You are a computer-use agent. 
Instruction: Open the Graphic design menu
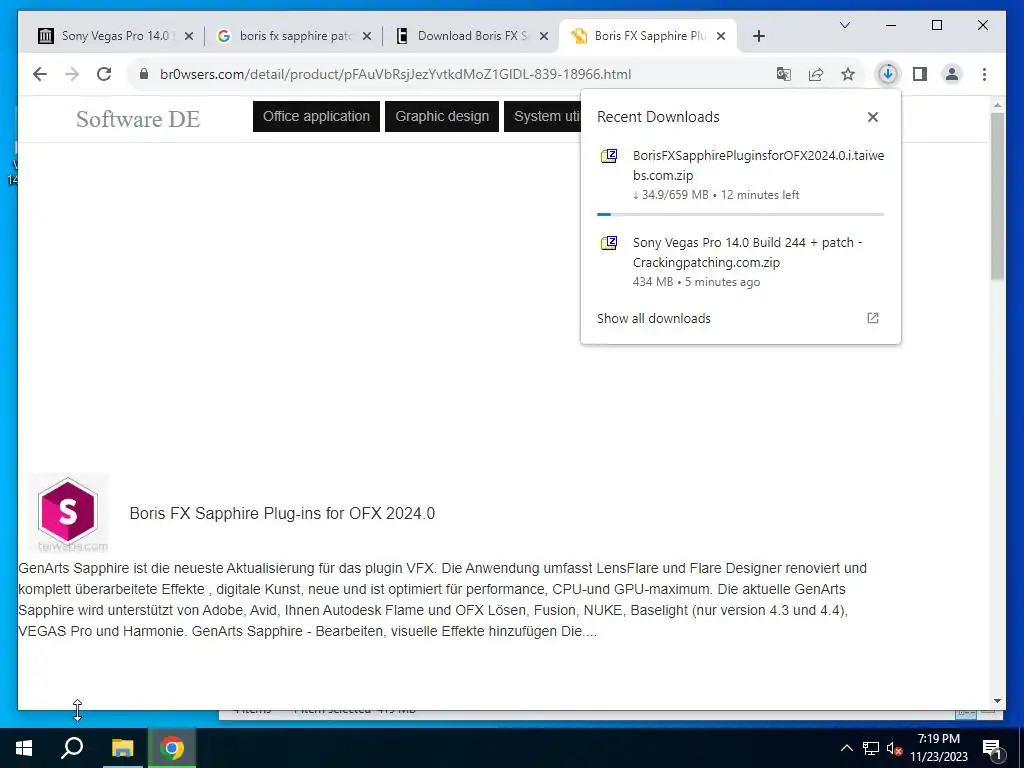[x=442, y=116]
